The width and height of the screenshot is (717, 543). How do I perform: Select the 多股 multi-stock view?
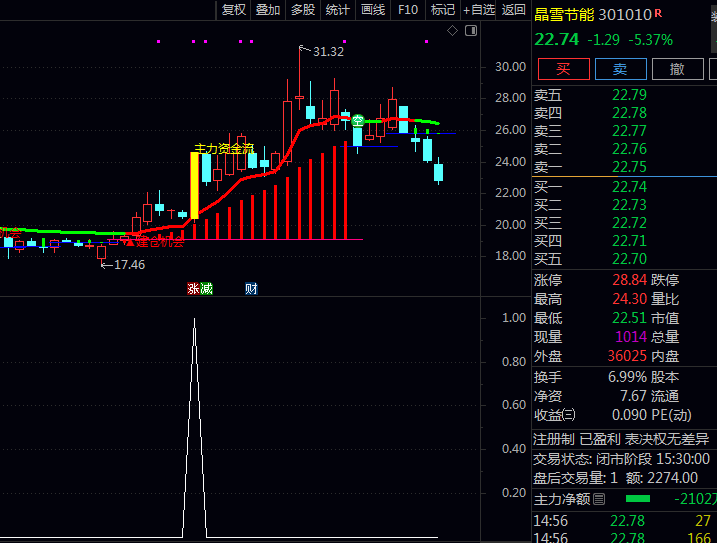(x=303, y=10)
